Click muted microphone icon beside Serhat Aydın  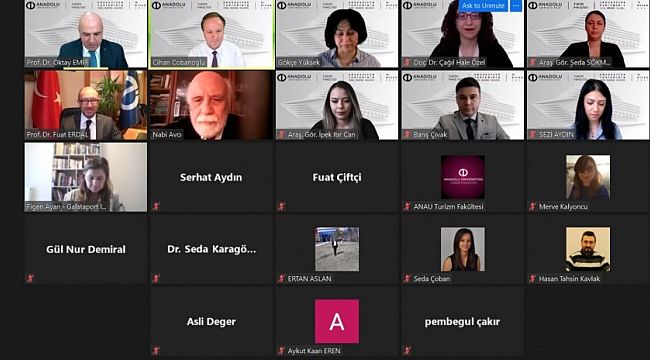tap(156, 206)
